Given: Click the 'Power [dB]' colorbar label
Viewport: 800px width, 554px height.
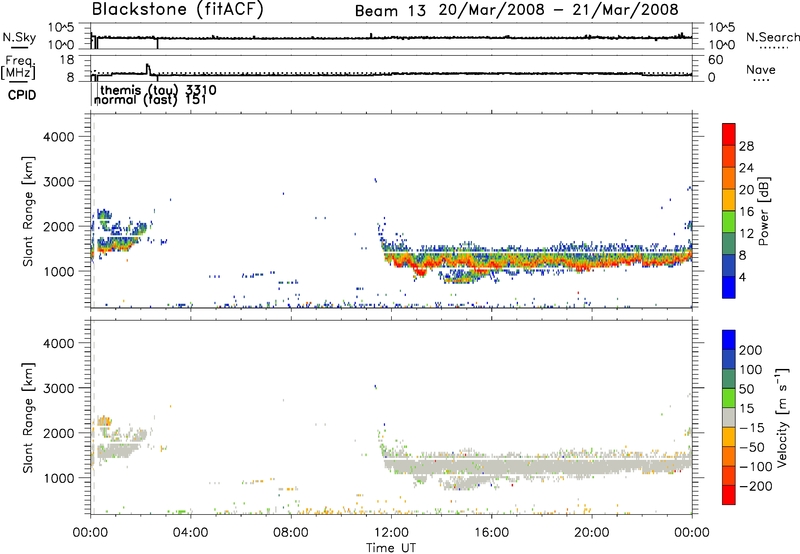Looking at the screenshot, I should click(763, 211).
